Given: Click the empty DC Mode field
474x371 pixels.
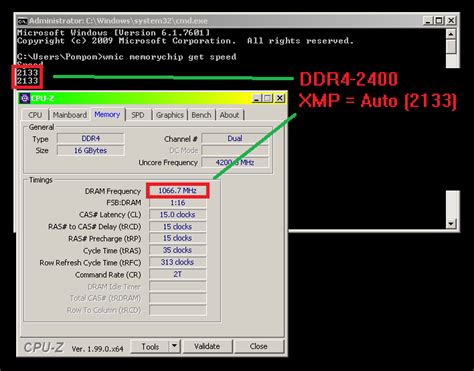Looking at the screenshot, I should pyautogui.click(x=235, y=150).
